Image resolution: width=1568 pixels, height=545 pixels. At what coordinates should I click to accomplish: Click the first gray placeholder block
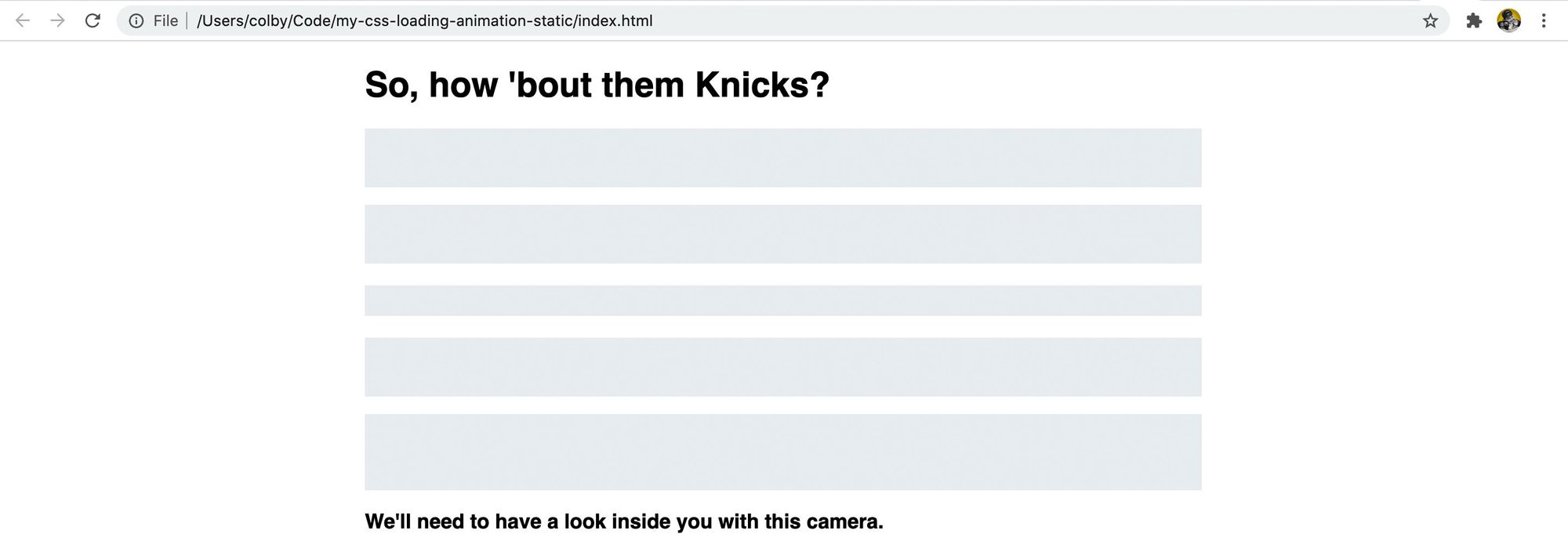click(782, 158)
